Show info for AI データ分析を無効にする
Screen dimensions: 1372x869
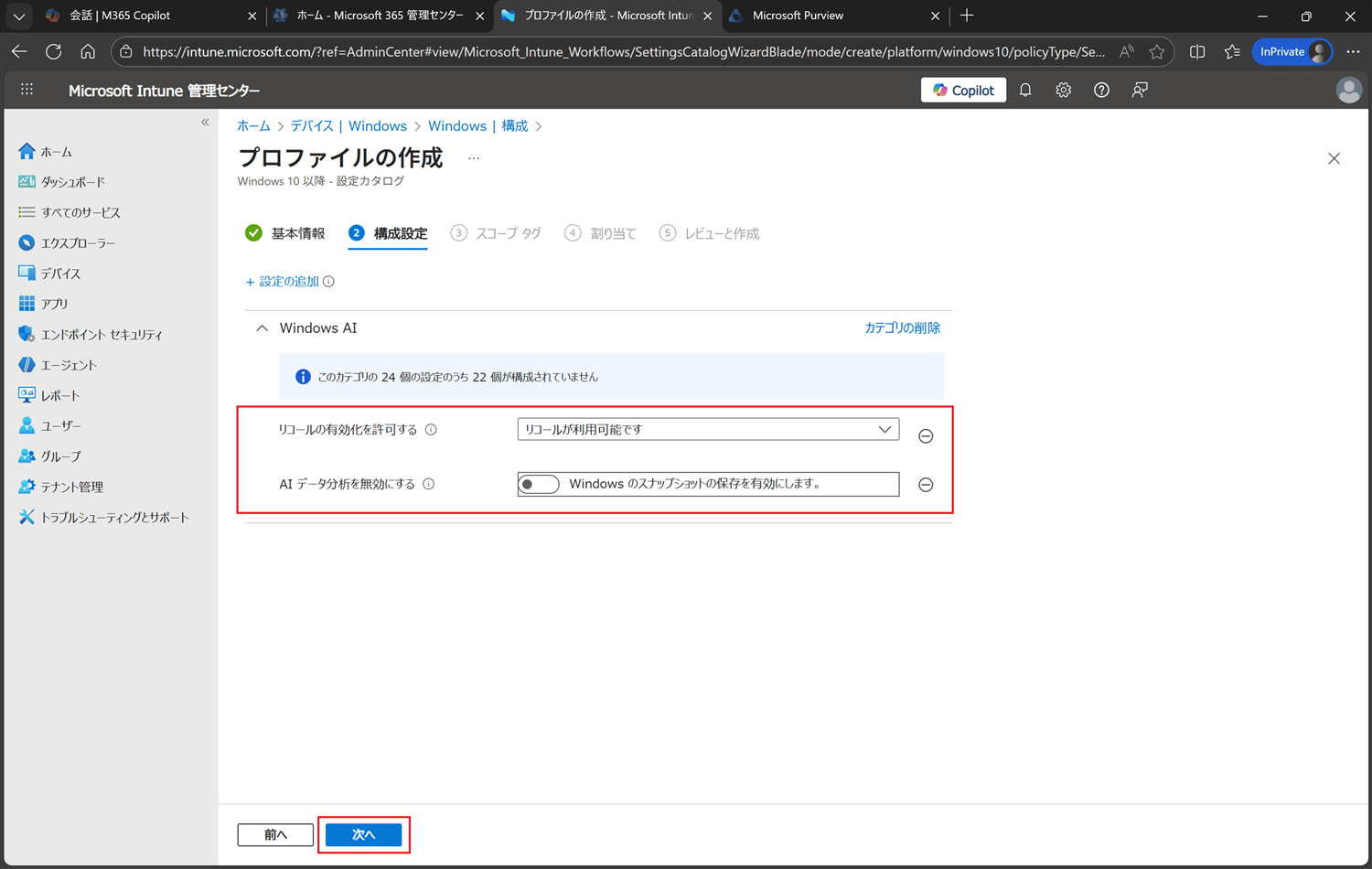(428, 484)
